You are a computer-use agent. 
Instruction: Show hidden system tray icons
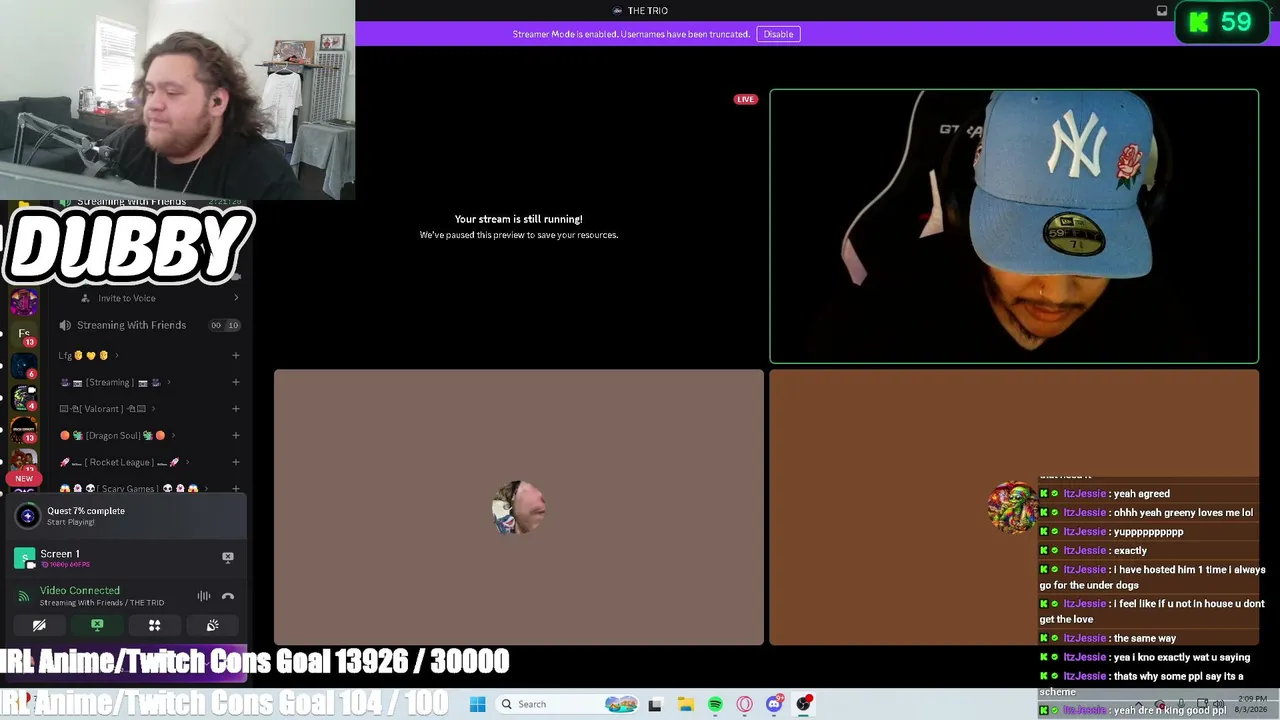pos(1139,705)
